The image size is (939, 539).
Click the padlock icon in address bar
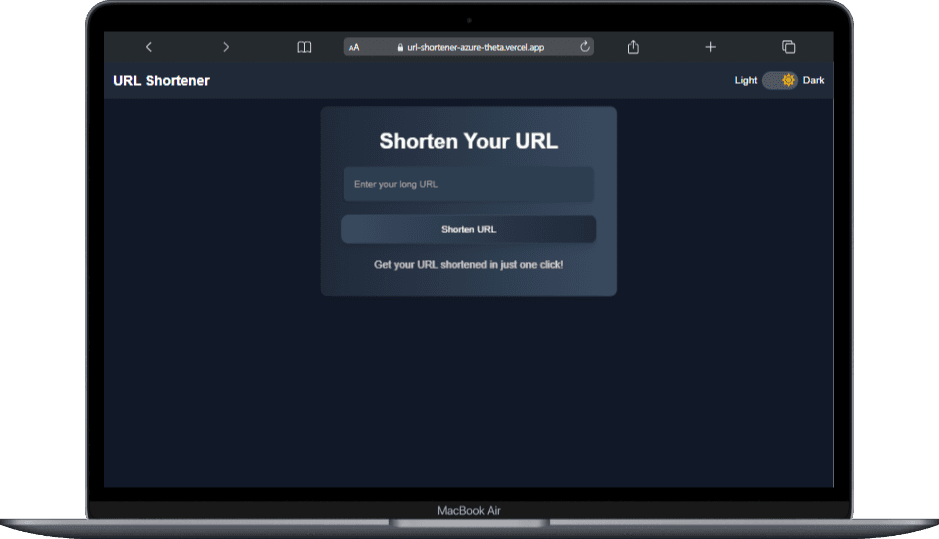(400, 47)
